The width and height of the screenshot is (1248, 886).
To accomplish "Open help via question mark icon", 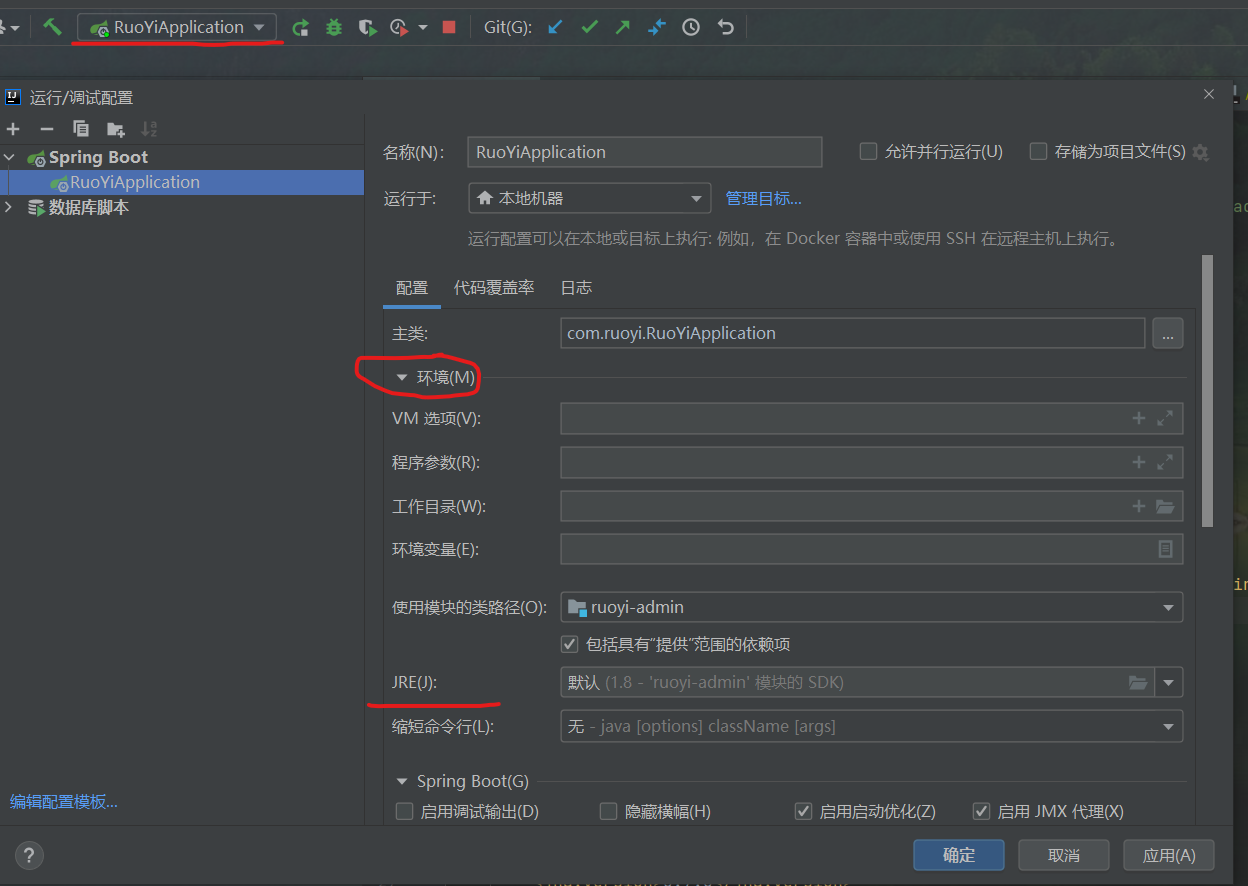I will pos(29,855).
